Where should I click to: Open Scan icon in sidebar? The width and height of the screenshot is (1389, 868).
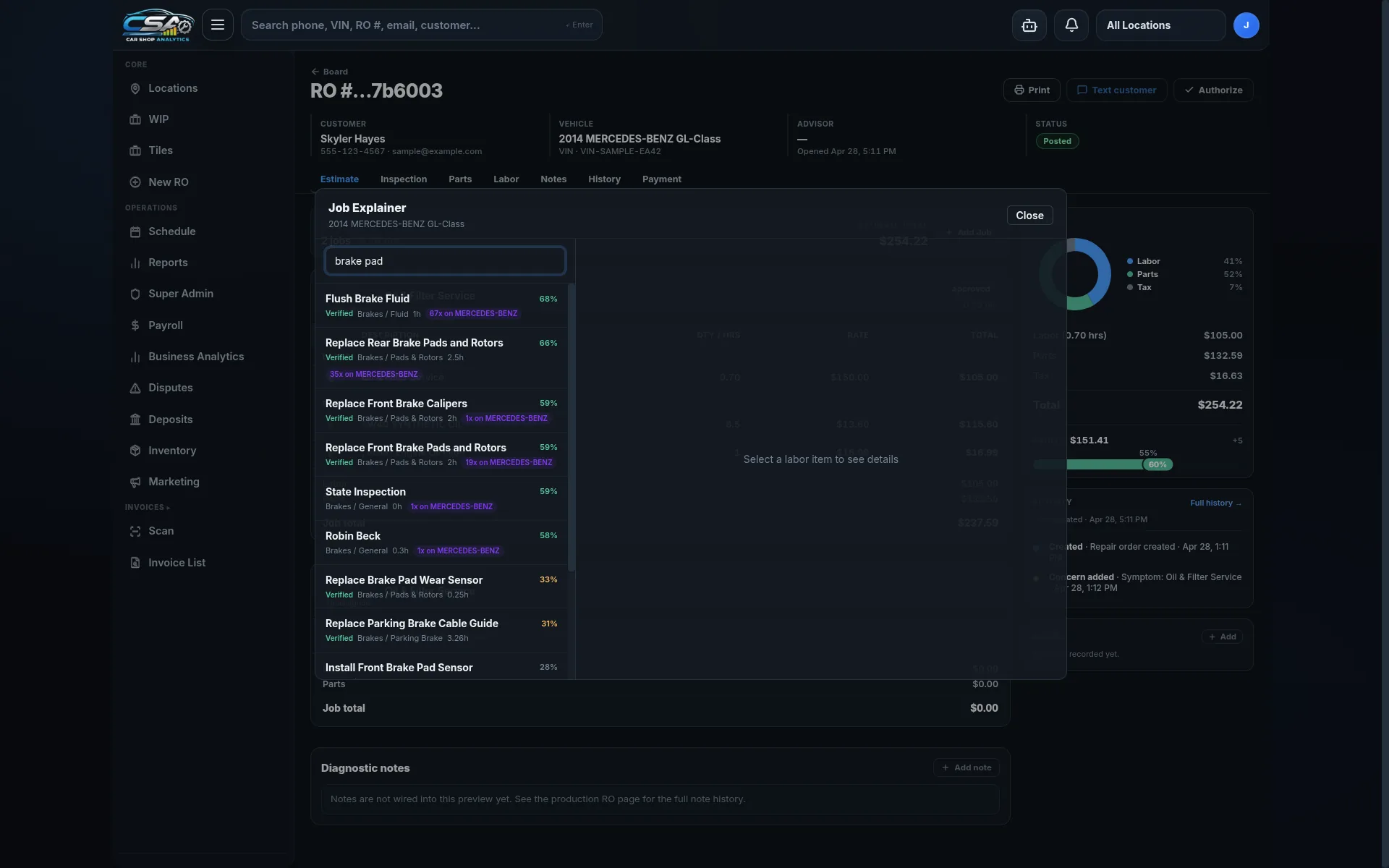[135, 531]
